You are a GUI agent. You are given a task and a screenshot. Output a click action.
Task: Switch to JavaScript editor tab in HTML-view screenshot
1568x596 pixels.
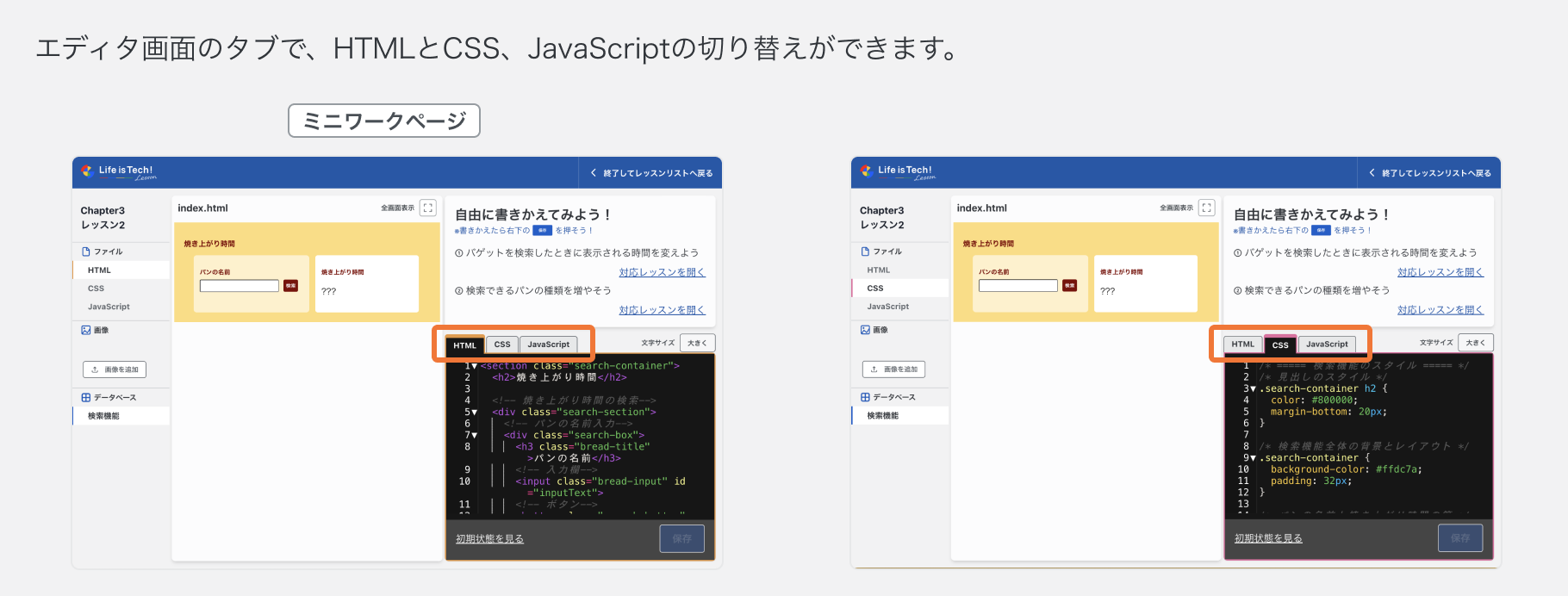click(548, 345)
